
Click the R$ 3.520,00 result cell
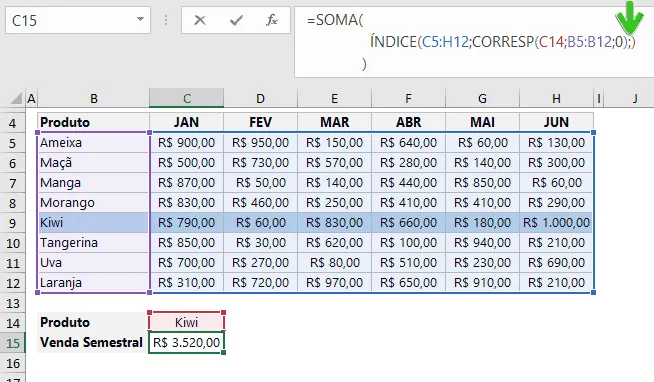click(x=186, y=342)
